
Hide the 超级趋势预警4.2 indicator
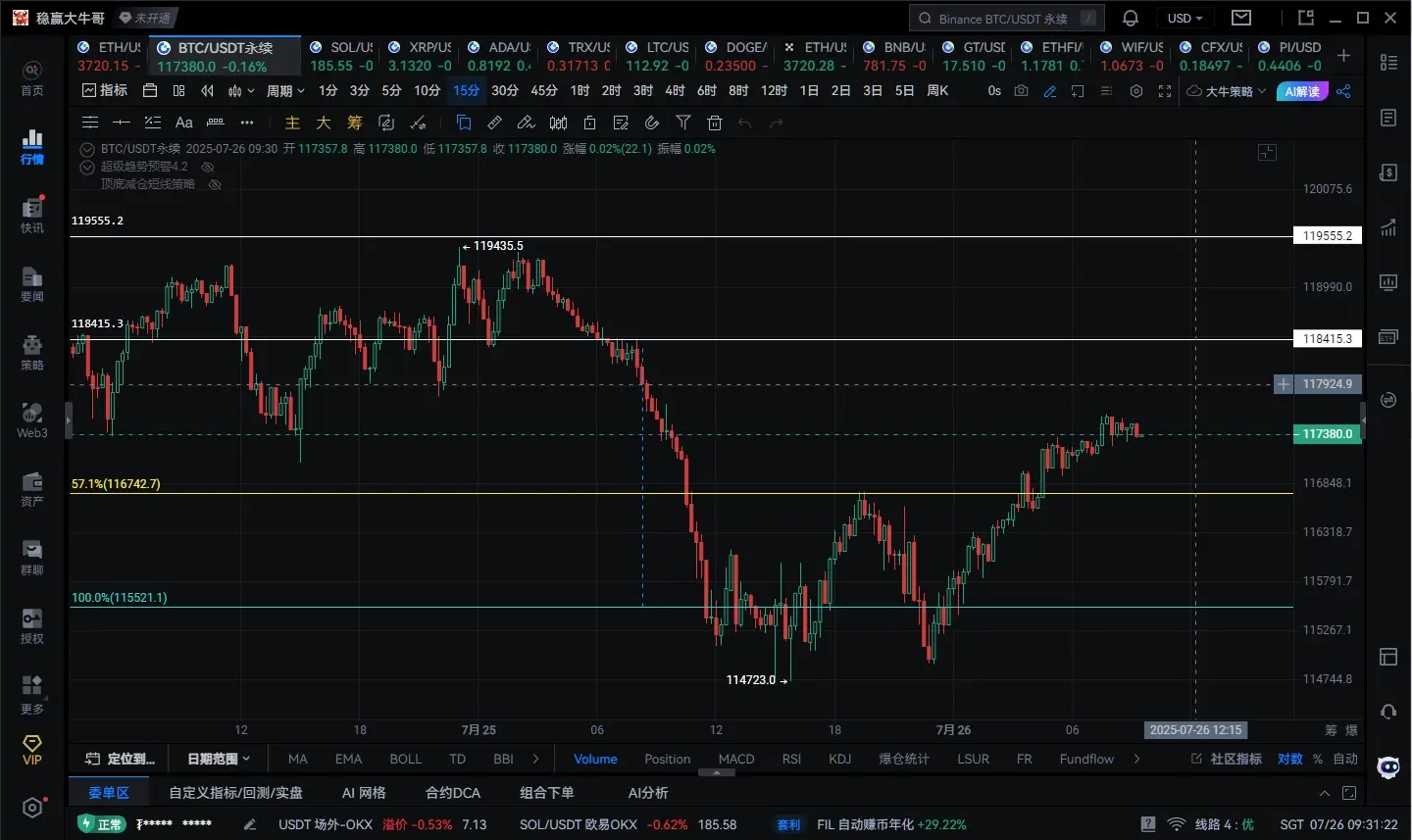(208, 167)
